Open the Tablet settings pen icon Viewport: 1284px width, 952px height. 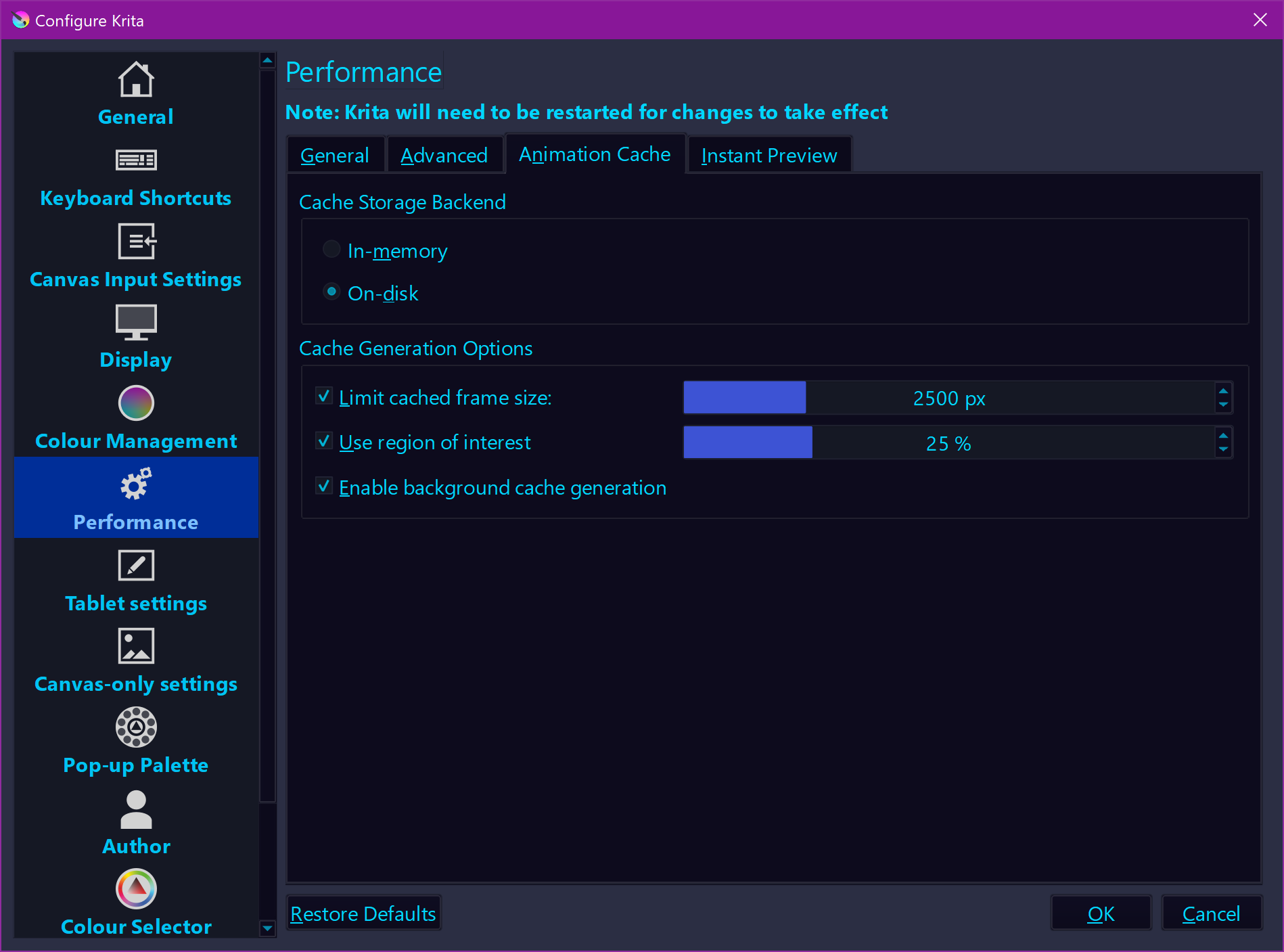[136, 565]
